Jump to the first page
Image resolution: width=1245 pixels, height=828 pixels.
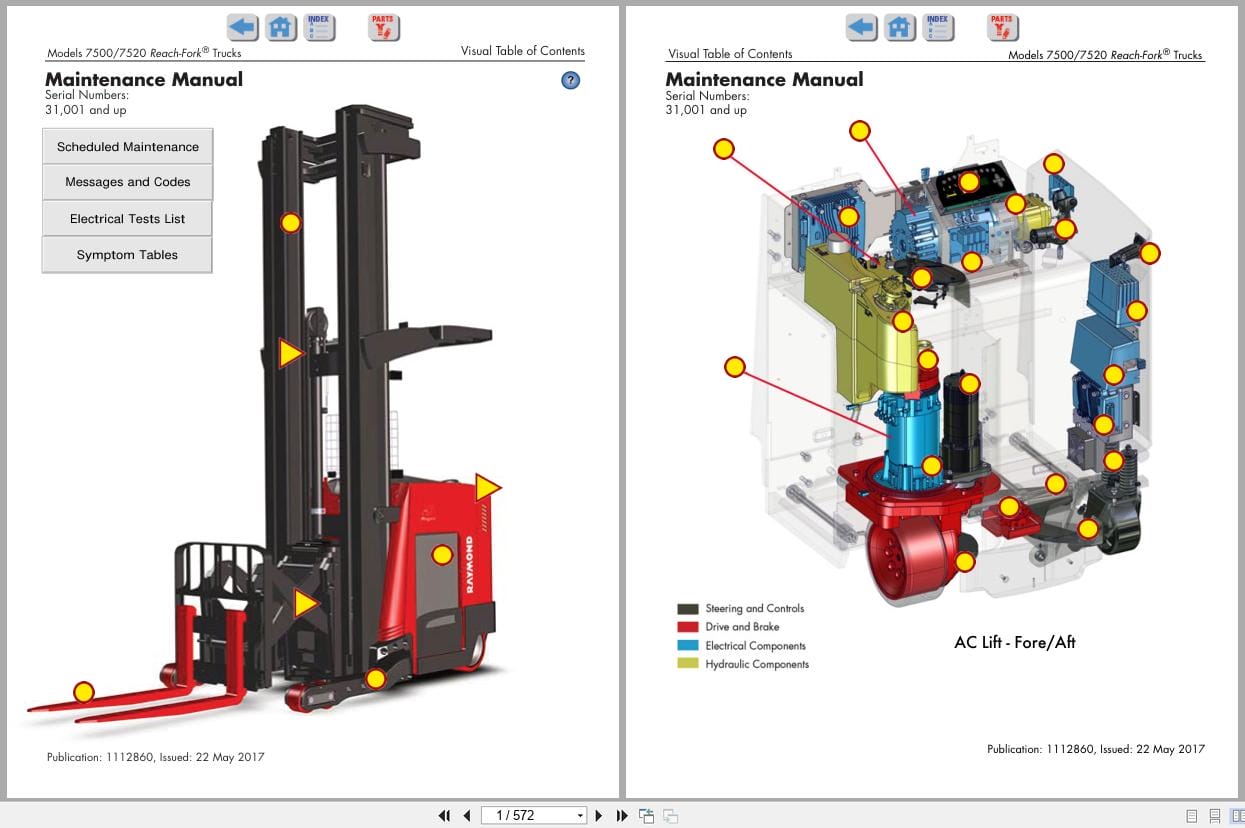point(444,816)
